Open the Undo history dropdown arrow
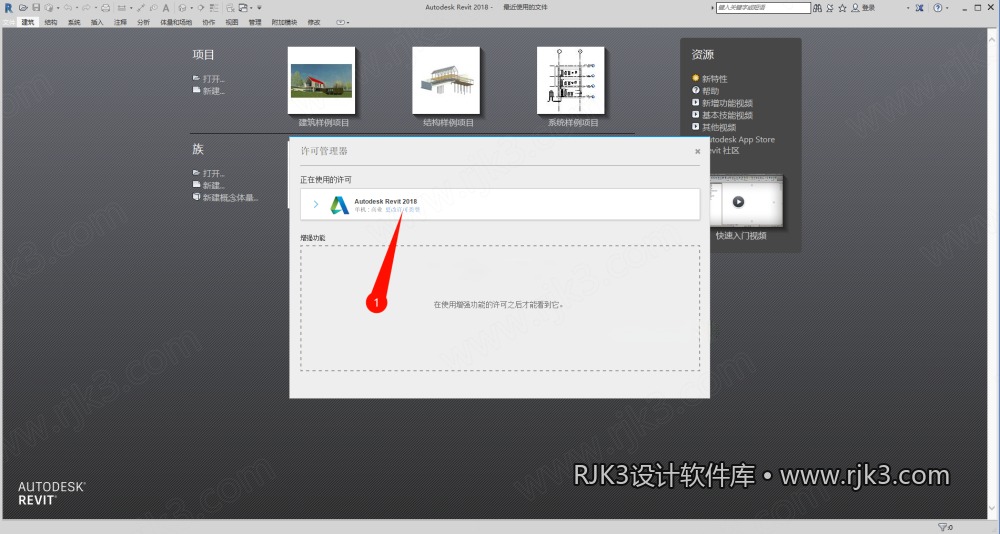The image size is (1000, 534). coord(77,8)
